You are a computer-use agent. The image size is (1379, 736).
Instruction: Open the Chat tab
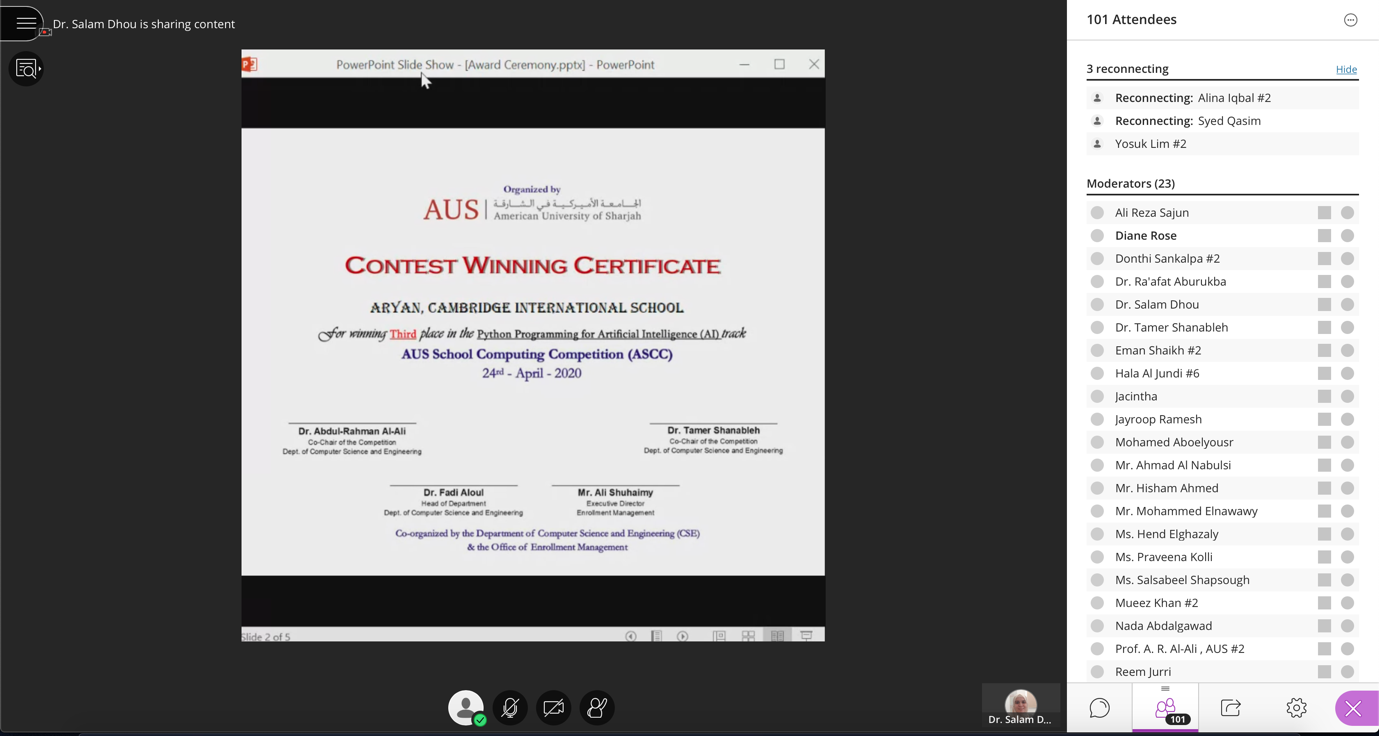pyautogui.click(x=1099, y=708)
